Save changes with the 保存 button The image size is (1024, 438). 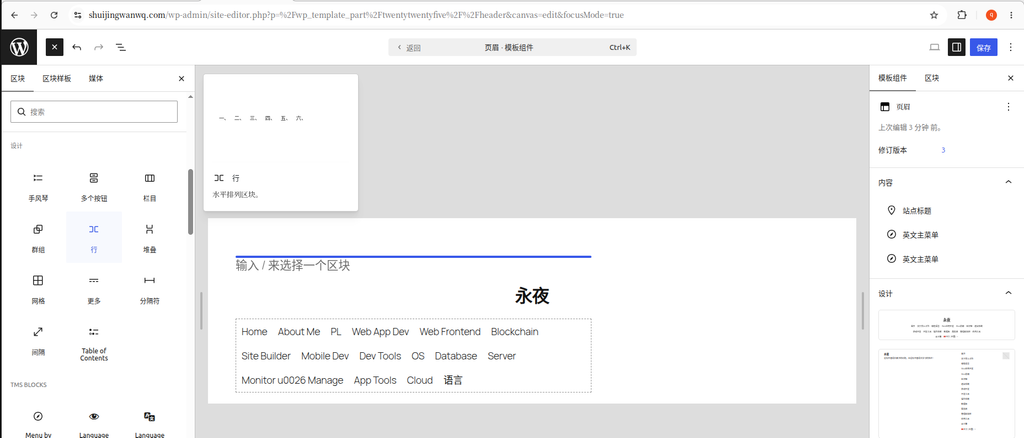(984, 48)
